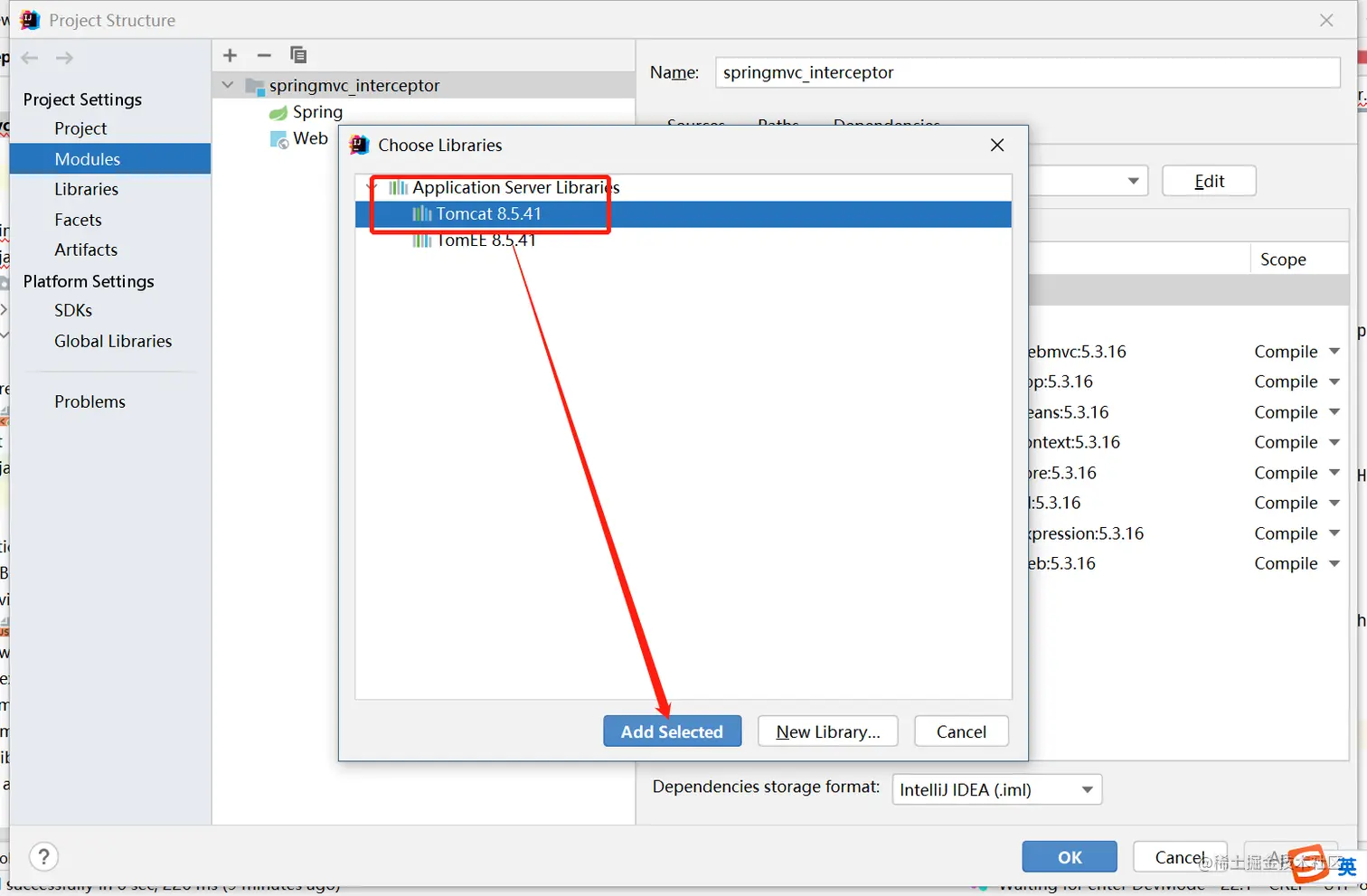Screen dimensions: 1367x896
Task: Click the pression:5.3.16 dependency entry
Action: (x=1087, y=533)
